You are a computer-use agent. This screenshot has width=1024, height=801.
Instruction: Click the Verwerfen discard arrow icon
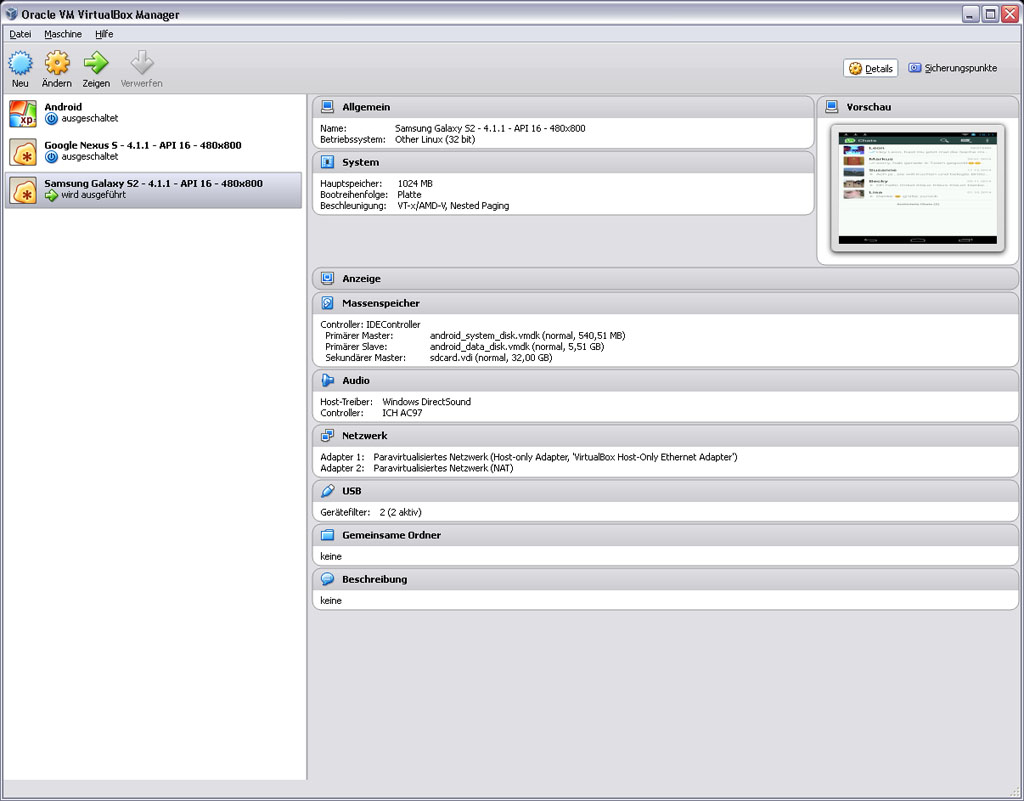pos(142,63)
